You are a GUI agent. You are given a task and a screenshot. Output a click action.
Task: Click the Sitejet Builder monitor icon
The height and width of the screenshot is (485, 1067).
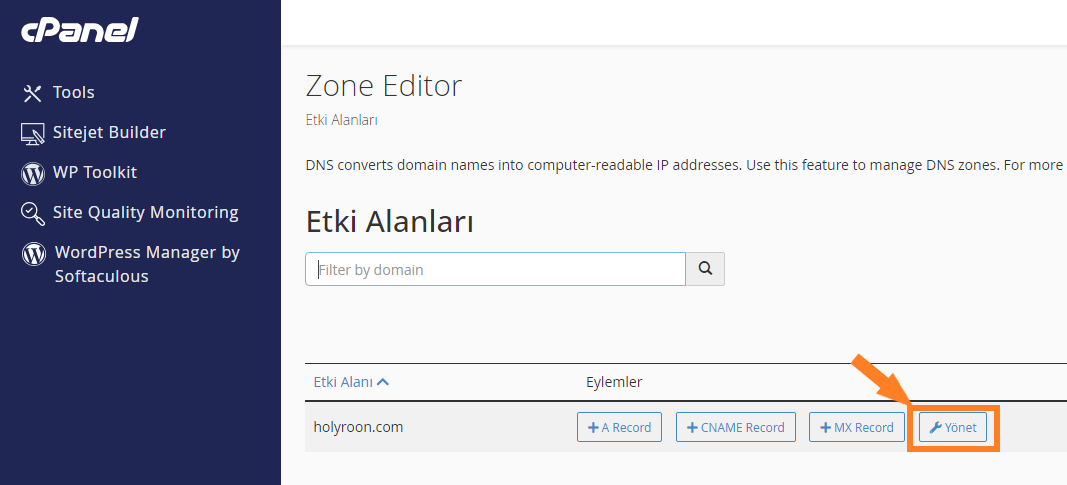point(33,133)
